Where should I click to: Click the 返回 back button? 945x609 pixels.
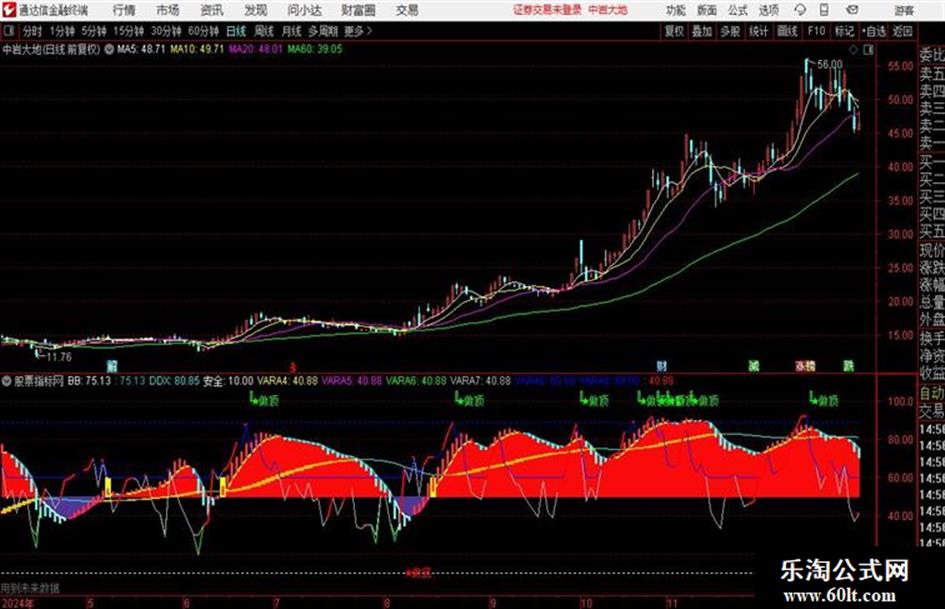[902, 31]
